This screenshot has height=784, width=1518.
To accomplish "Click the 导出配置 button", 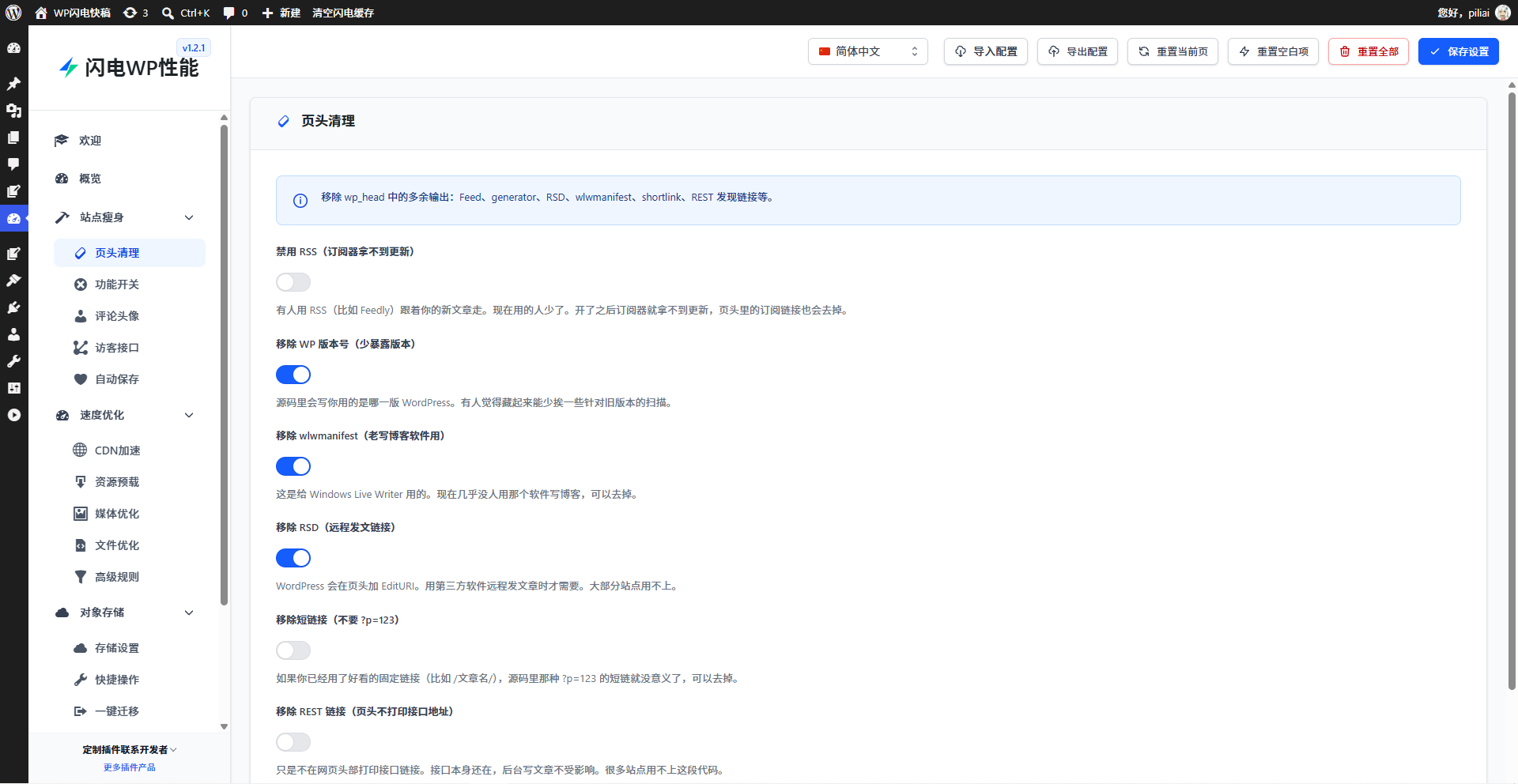I will pos(1077,51).
